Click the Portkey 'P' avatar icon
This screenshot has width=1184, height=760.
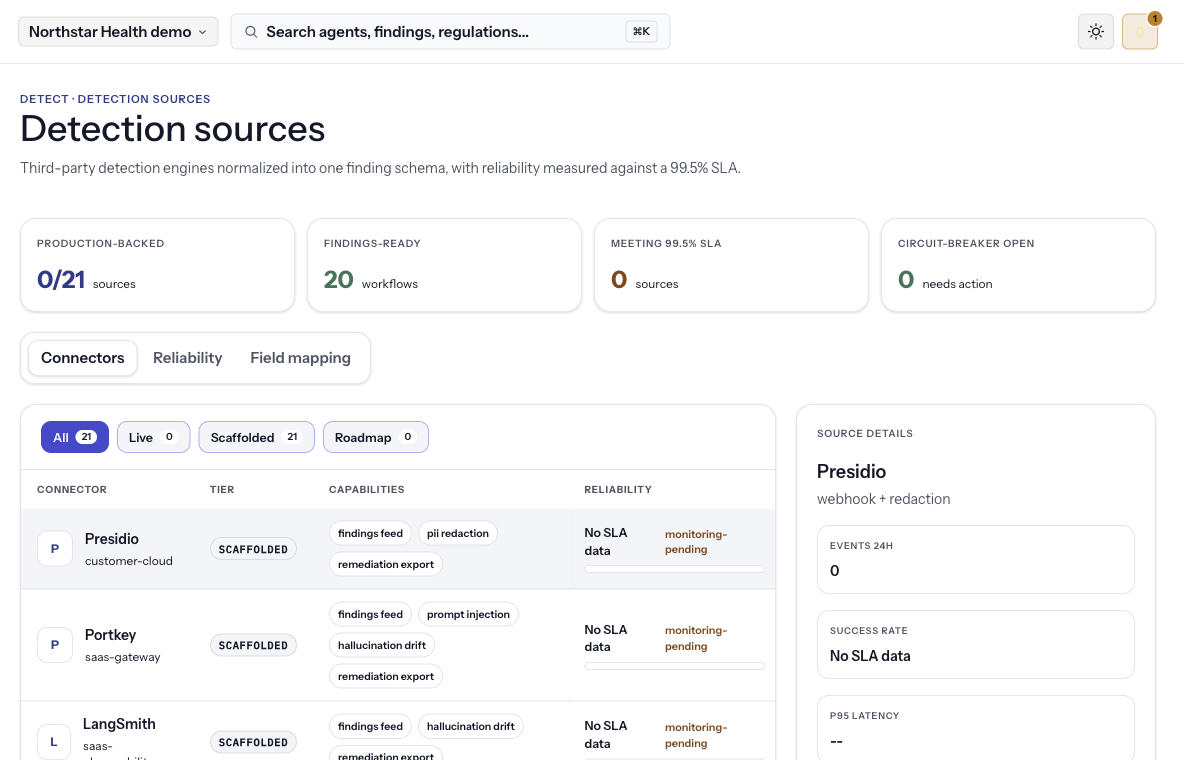[54, 645]
